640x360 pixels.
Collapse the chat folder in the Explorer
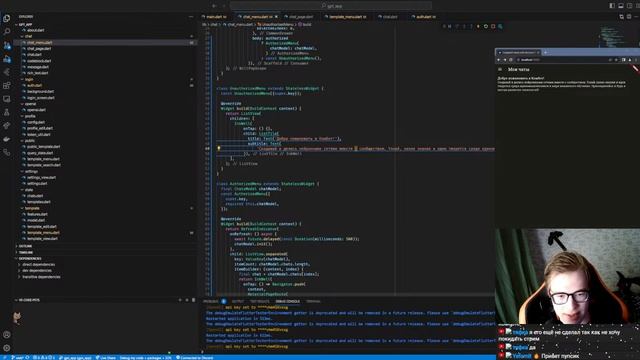tap(29, 36)
